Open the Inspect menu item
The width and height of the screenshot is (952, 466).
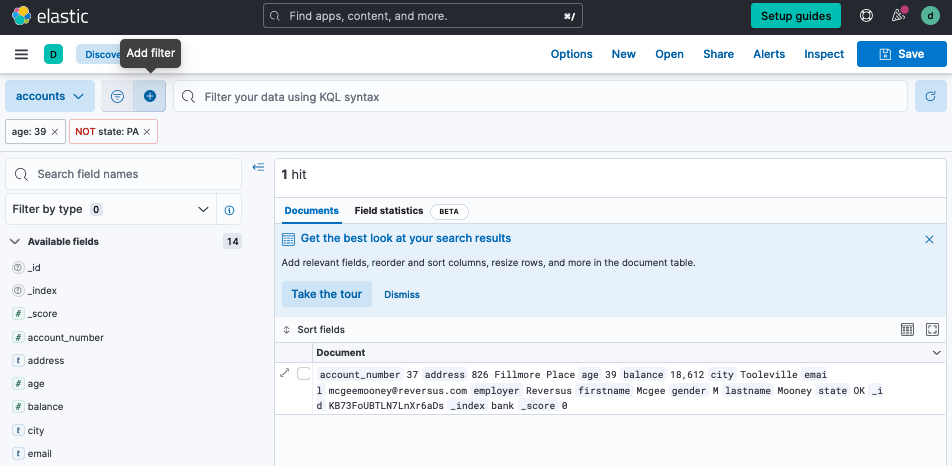pyautogui.click(x=824, y=54)
